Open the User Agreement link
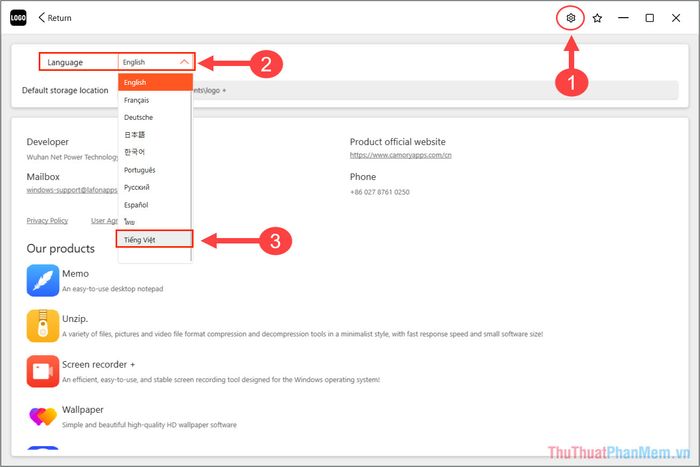 [x=104, y=221]
